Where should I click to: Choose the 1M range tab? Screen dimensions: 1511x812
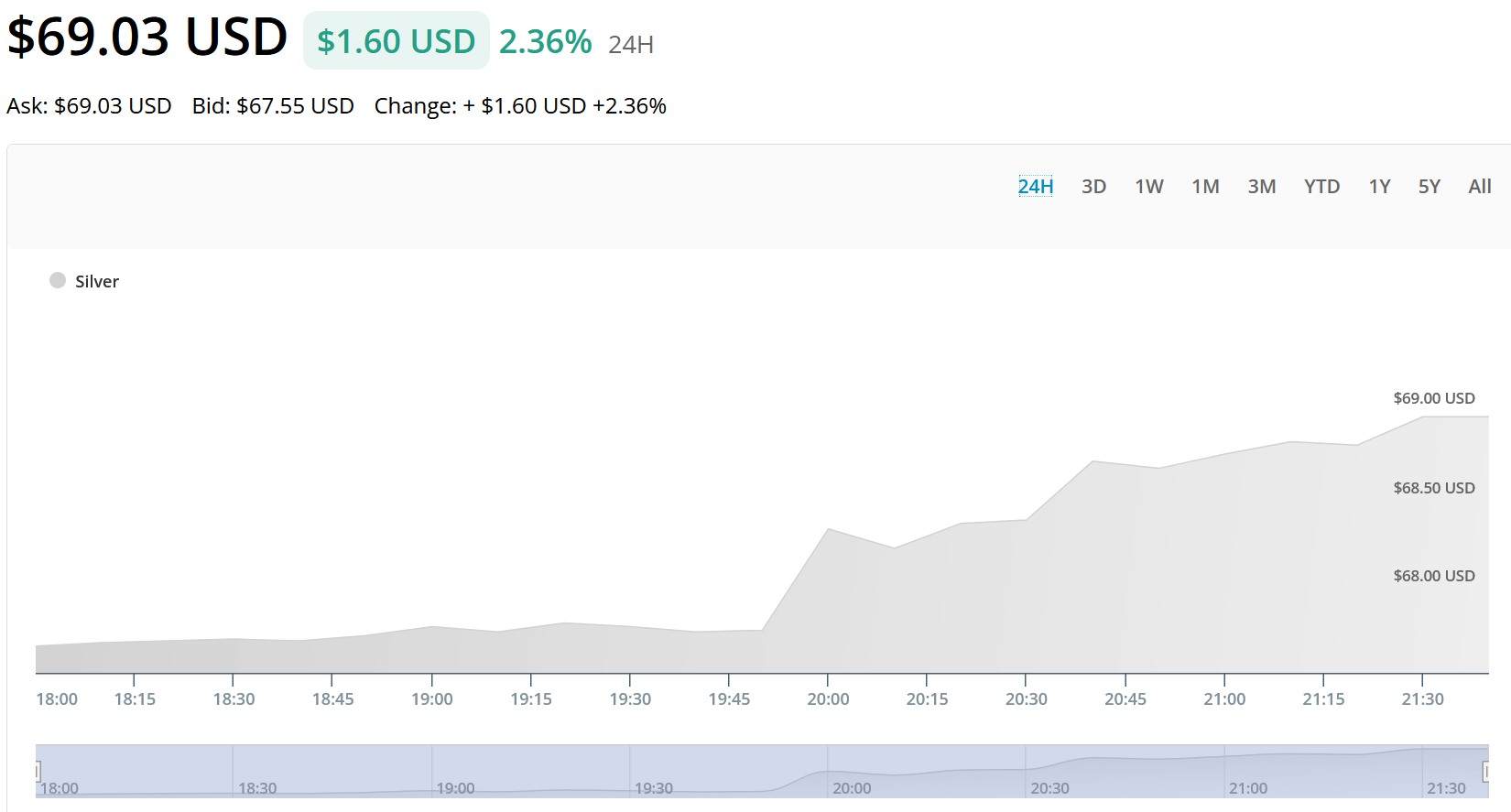click(x=1205, y=187)
